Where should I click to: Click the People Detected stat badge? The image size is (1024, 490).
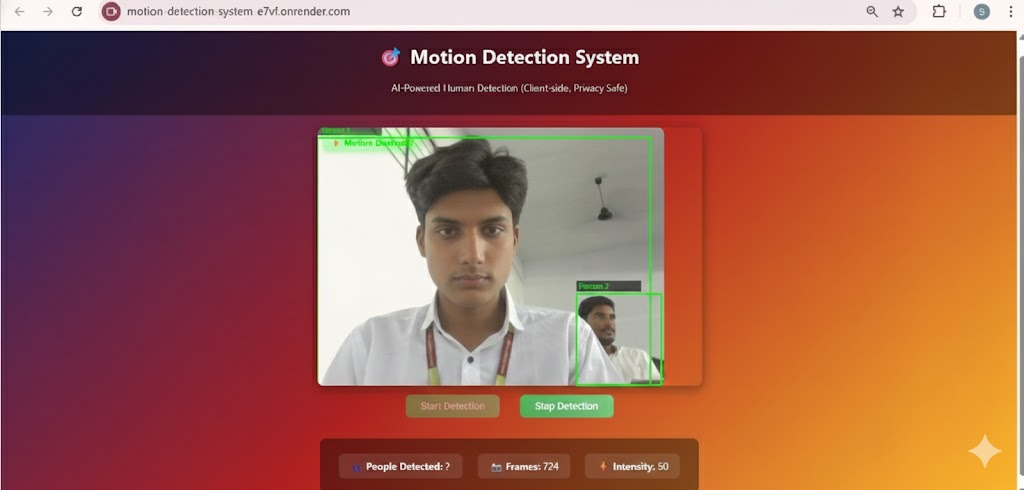[400, 466]
